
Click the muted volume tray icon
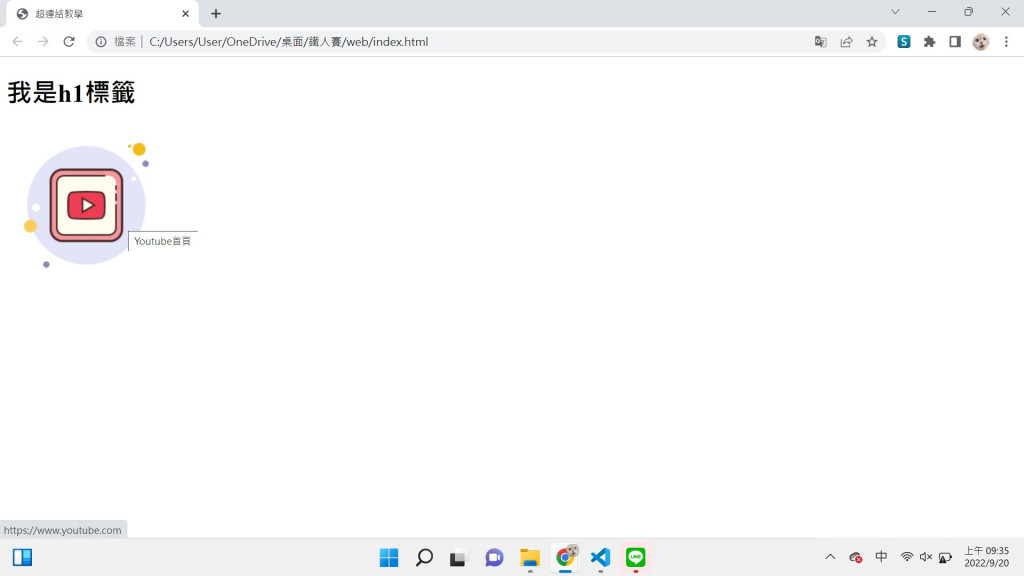click(925, 556)
